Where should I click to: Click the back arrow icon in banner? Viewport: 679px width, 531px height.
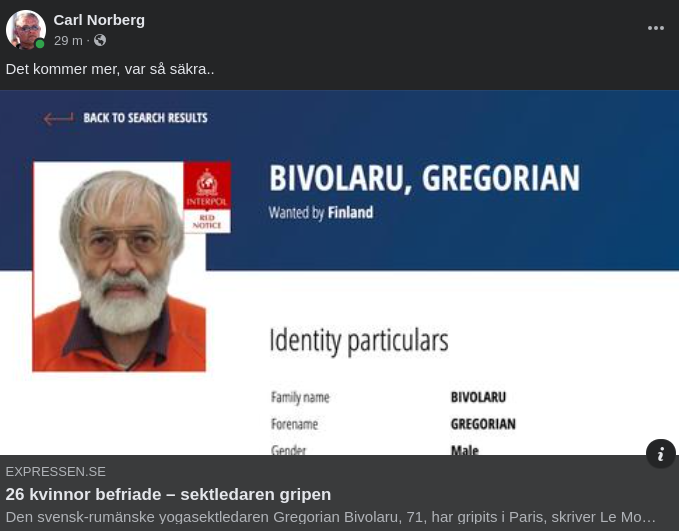coord(58,118)
